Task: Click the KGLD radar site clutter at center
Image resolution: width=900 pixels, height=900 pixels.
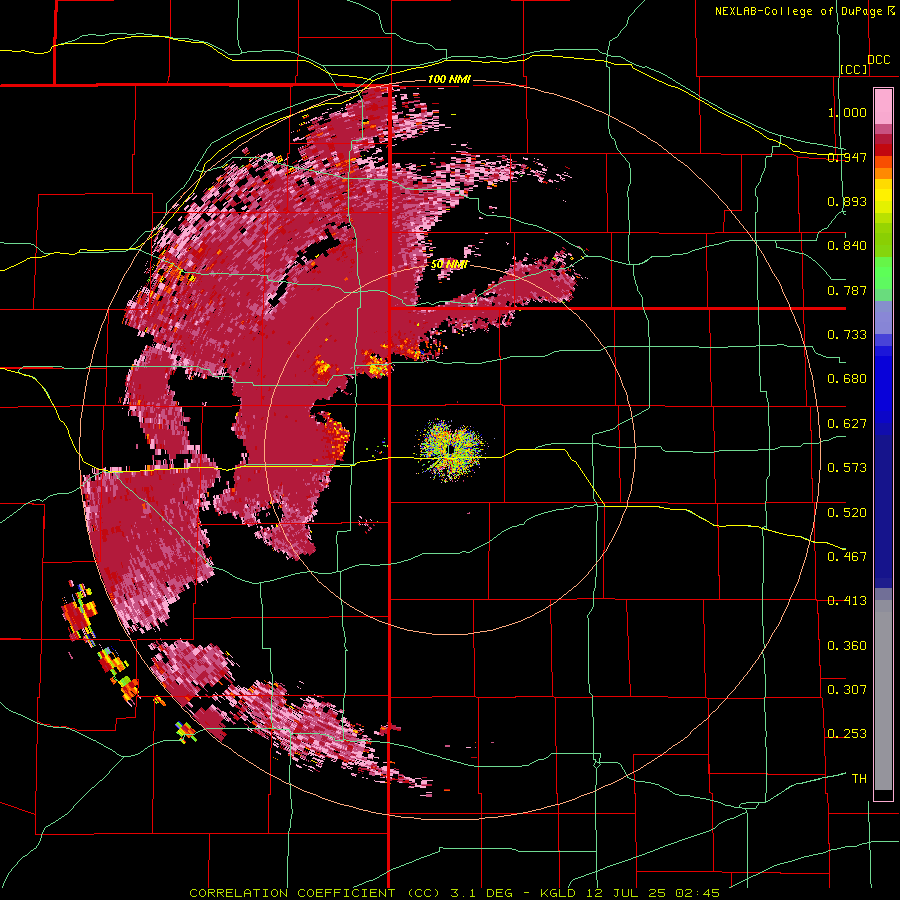Action: tap(452, 449)
